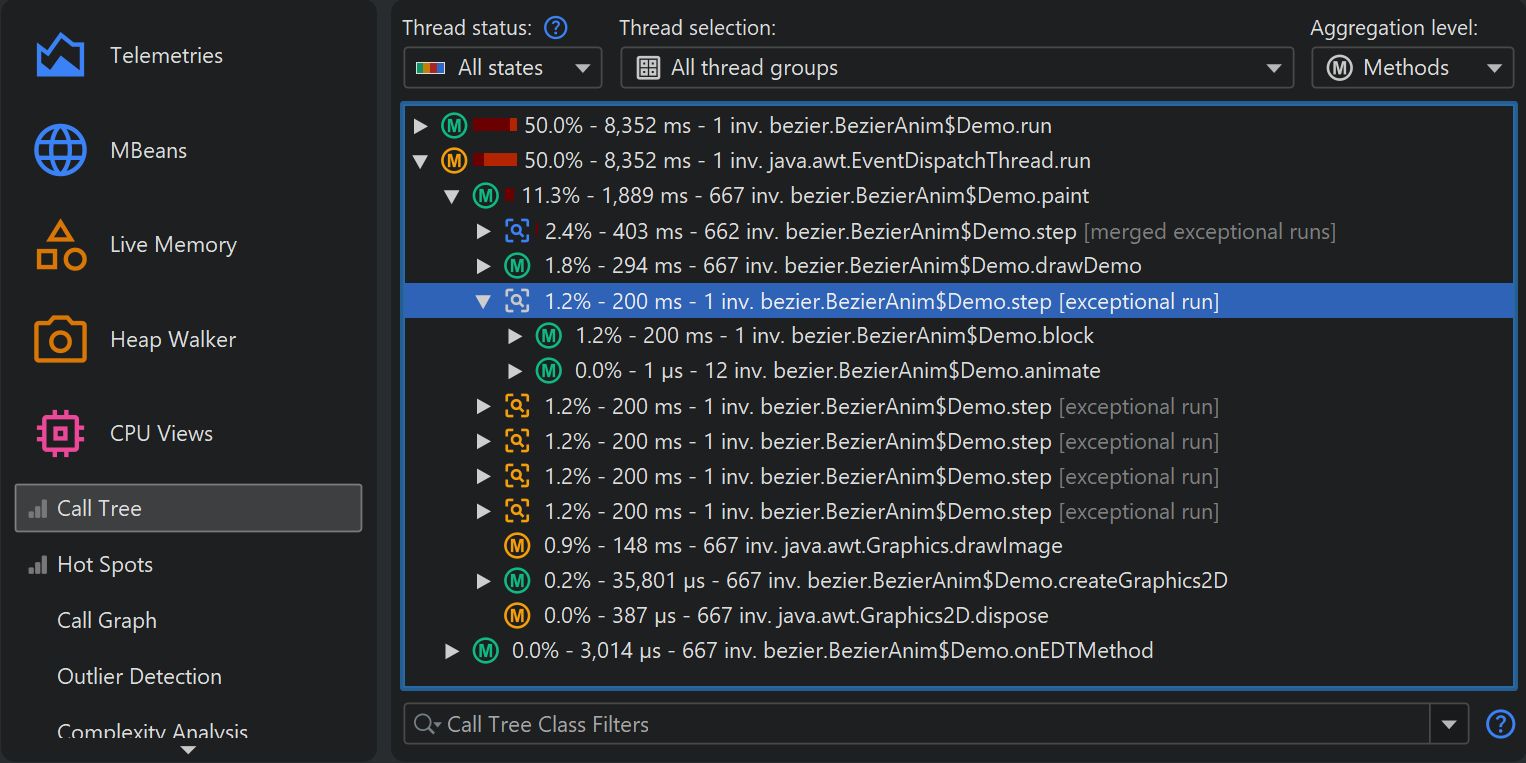Image resolution: width=1526 pixels, height=763 pixels.
Task: Switch to the Hot Spots view
Action: (x=104, y=565)
